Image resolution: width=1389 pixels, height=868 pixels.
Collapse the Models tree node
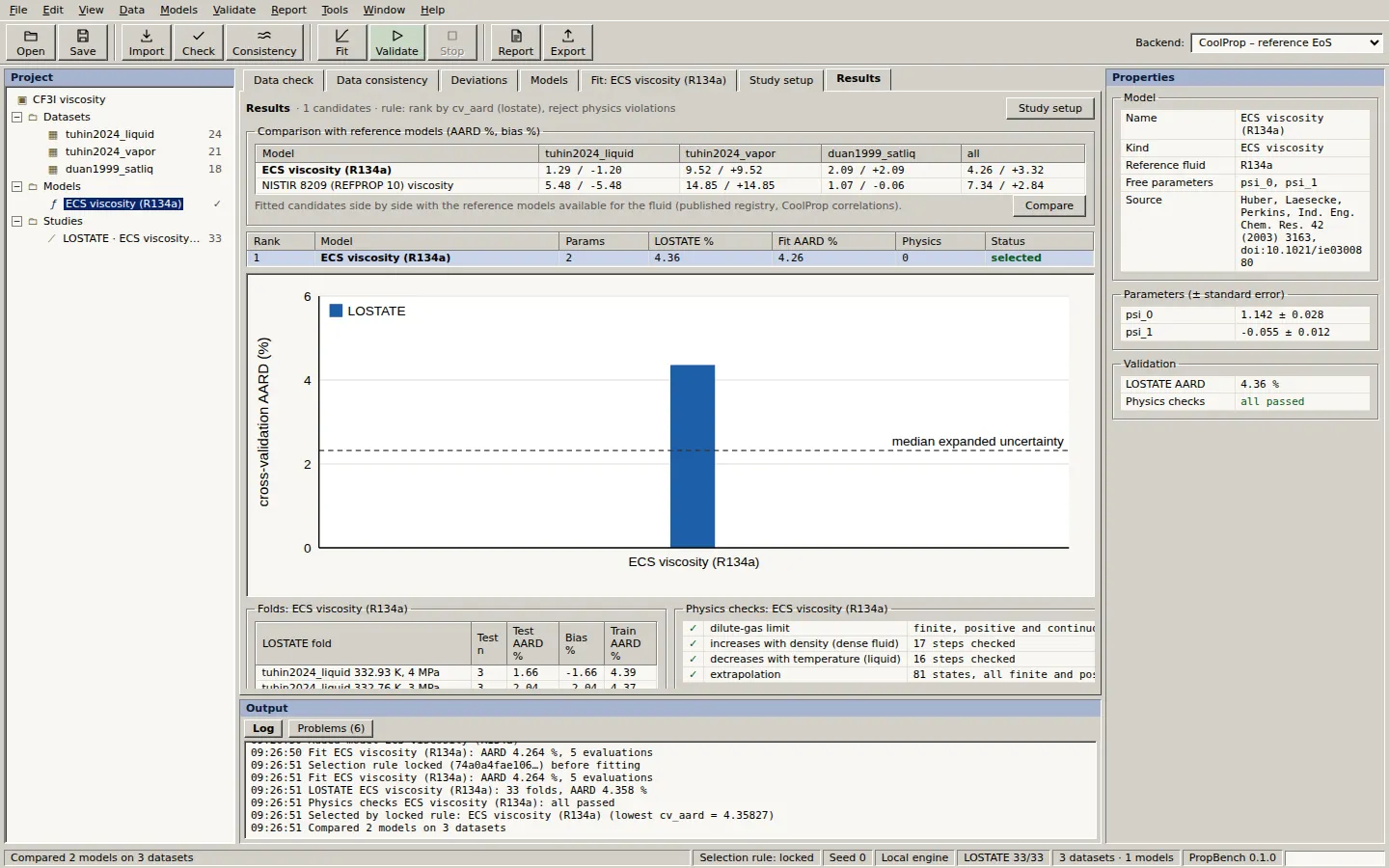(x=16, y=186)
